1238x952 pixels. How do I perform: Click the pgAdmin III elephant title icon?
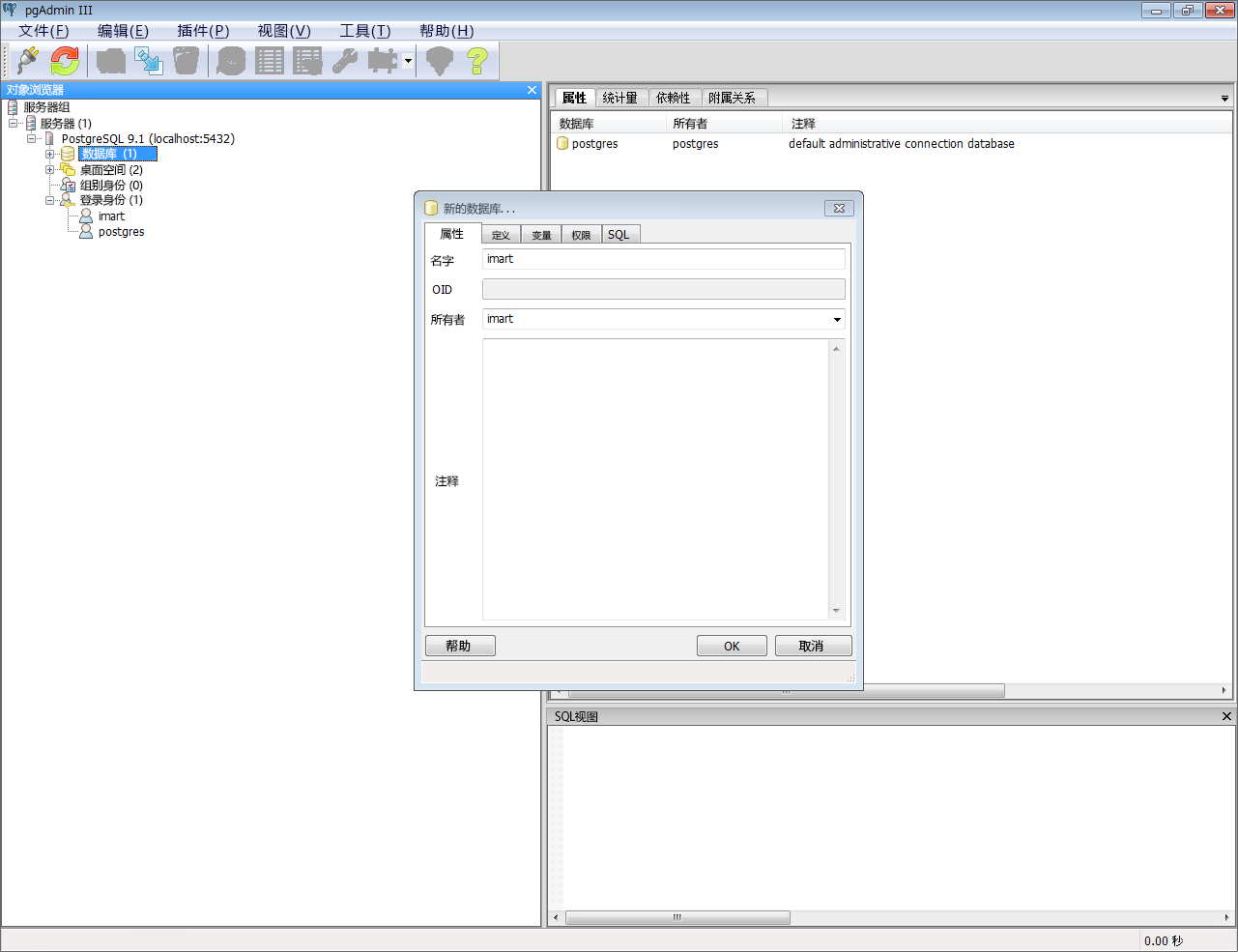[x=11, y=10]
